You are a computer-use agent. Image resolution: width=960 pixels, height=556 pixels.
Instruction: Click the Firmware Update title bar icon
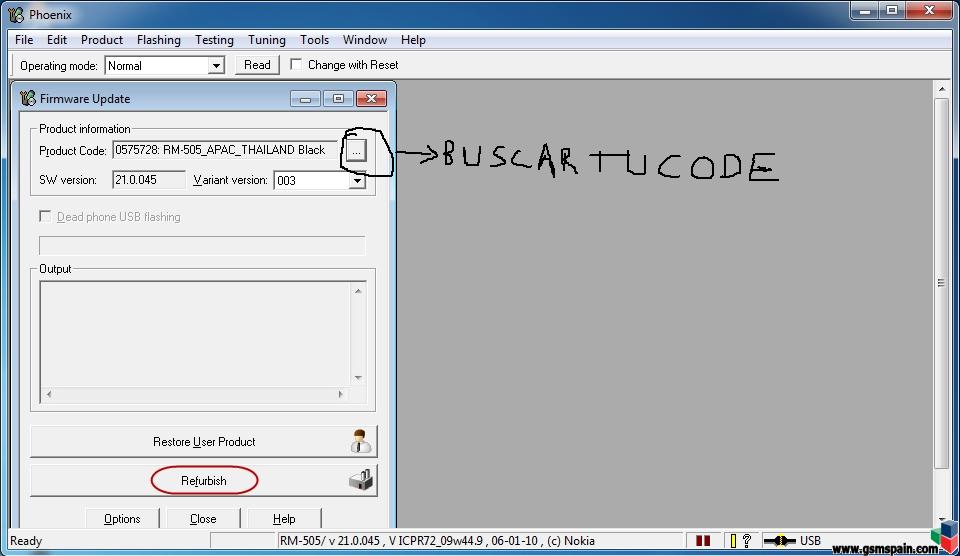coord(28,98)
